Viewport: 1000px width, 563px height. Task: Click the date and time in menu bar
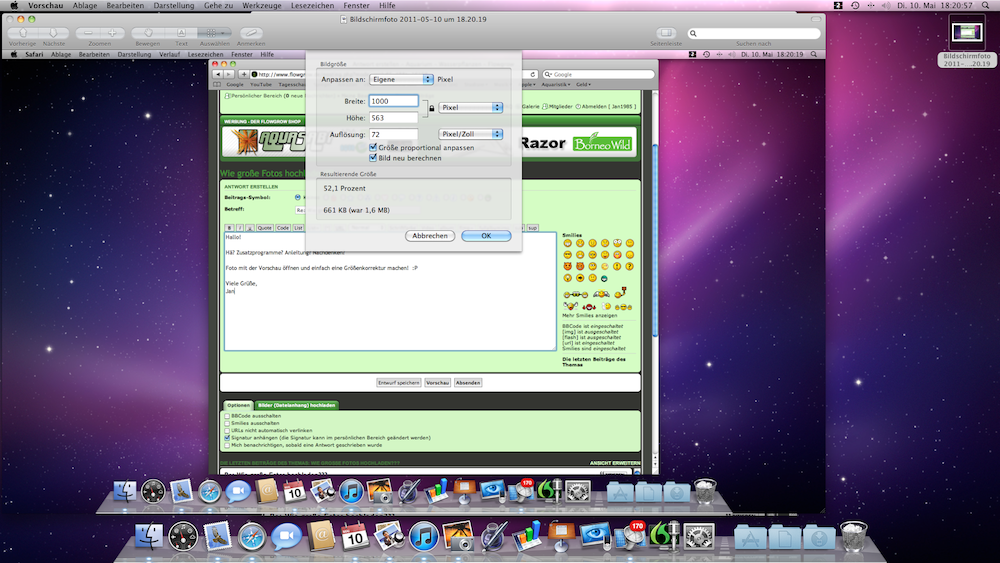click(935, 5)
